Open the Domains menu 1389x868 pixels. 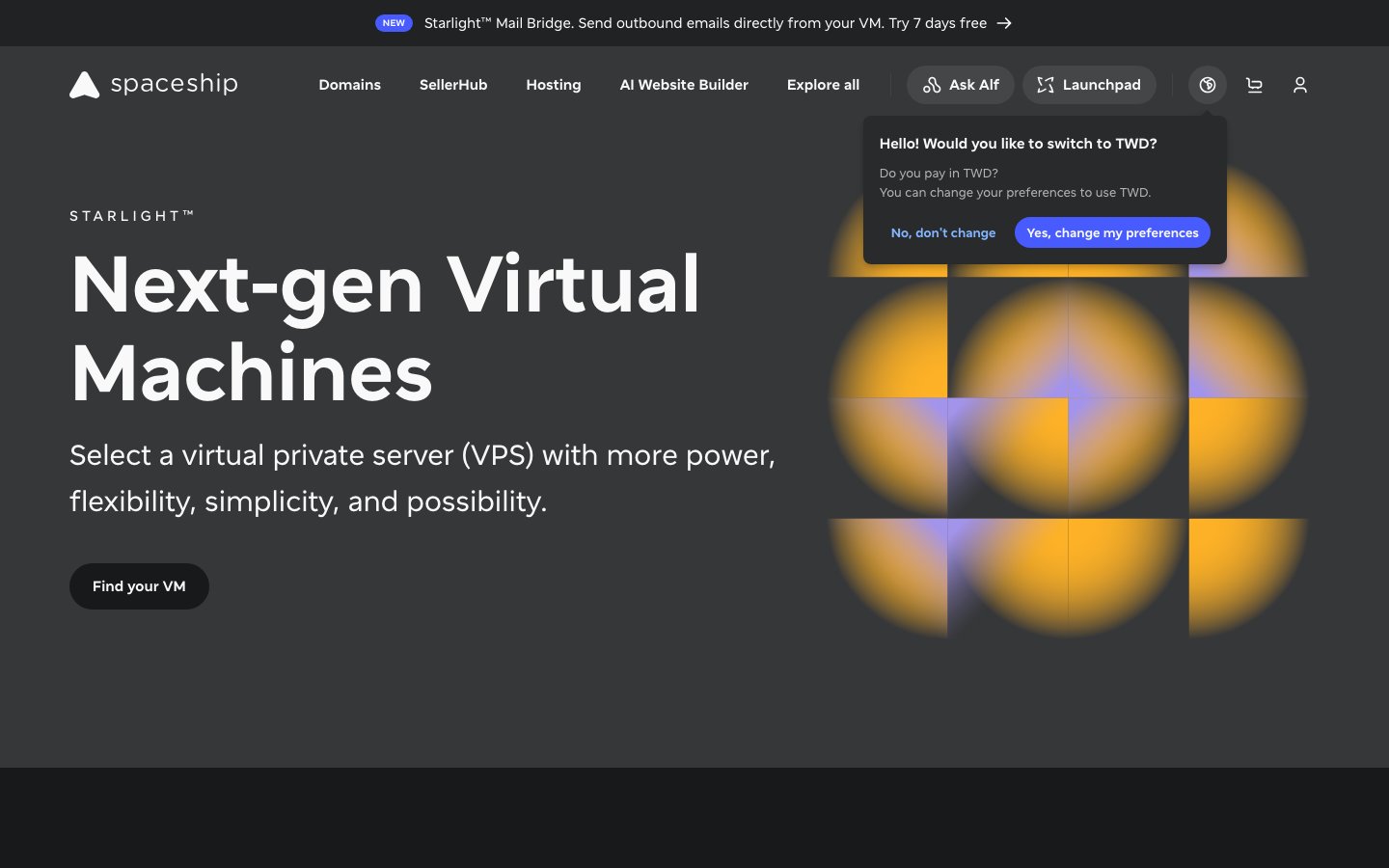pos(350,85)
